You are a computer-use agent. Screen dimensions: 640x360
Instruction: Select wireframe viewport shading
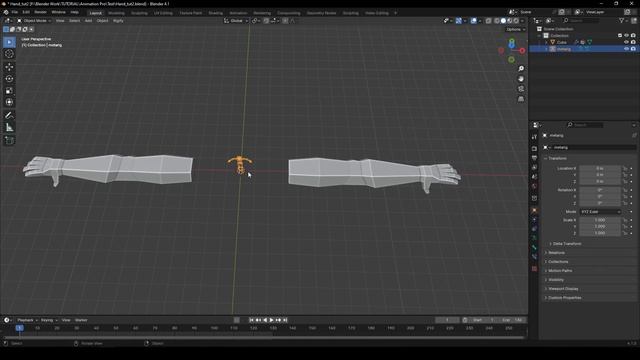(497, 21)
